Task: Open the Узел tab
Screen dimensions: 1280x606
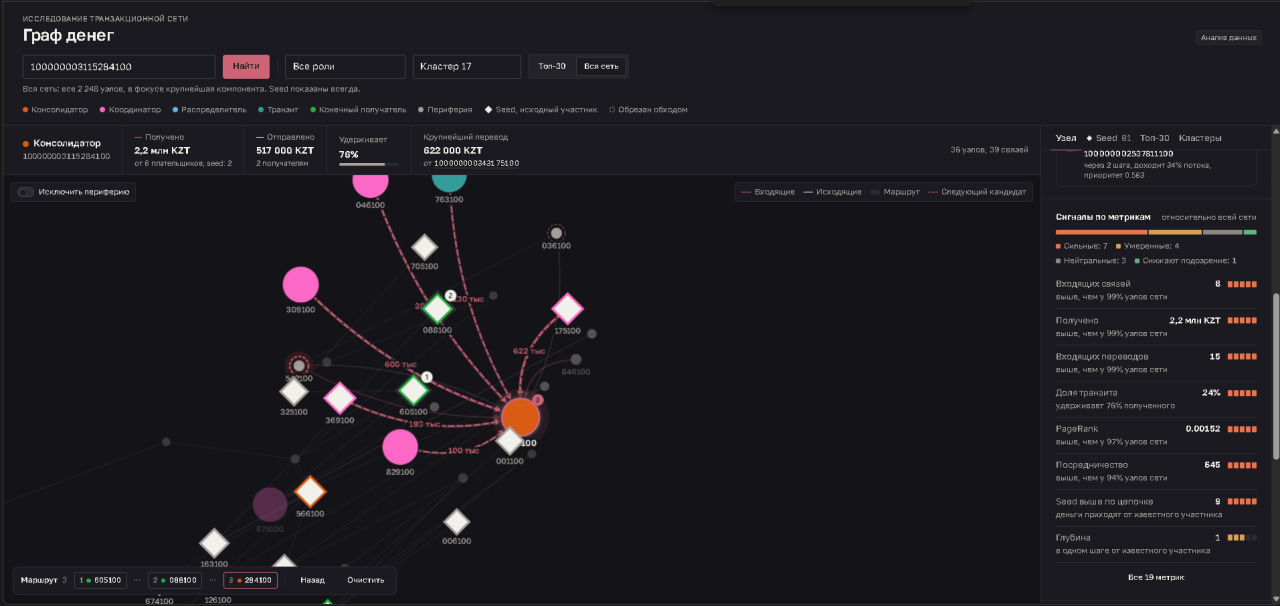Action: tap(1066, 138)
